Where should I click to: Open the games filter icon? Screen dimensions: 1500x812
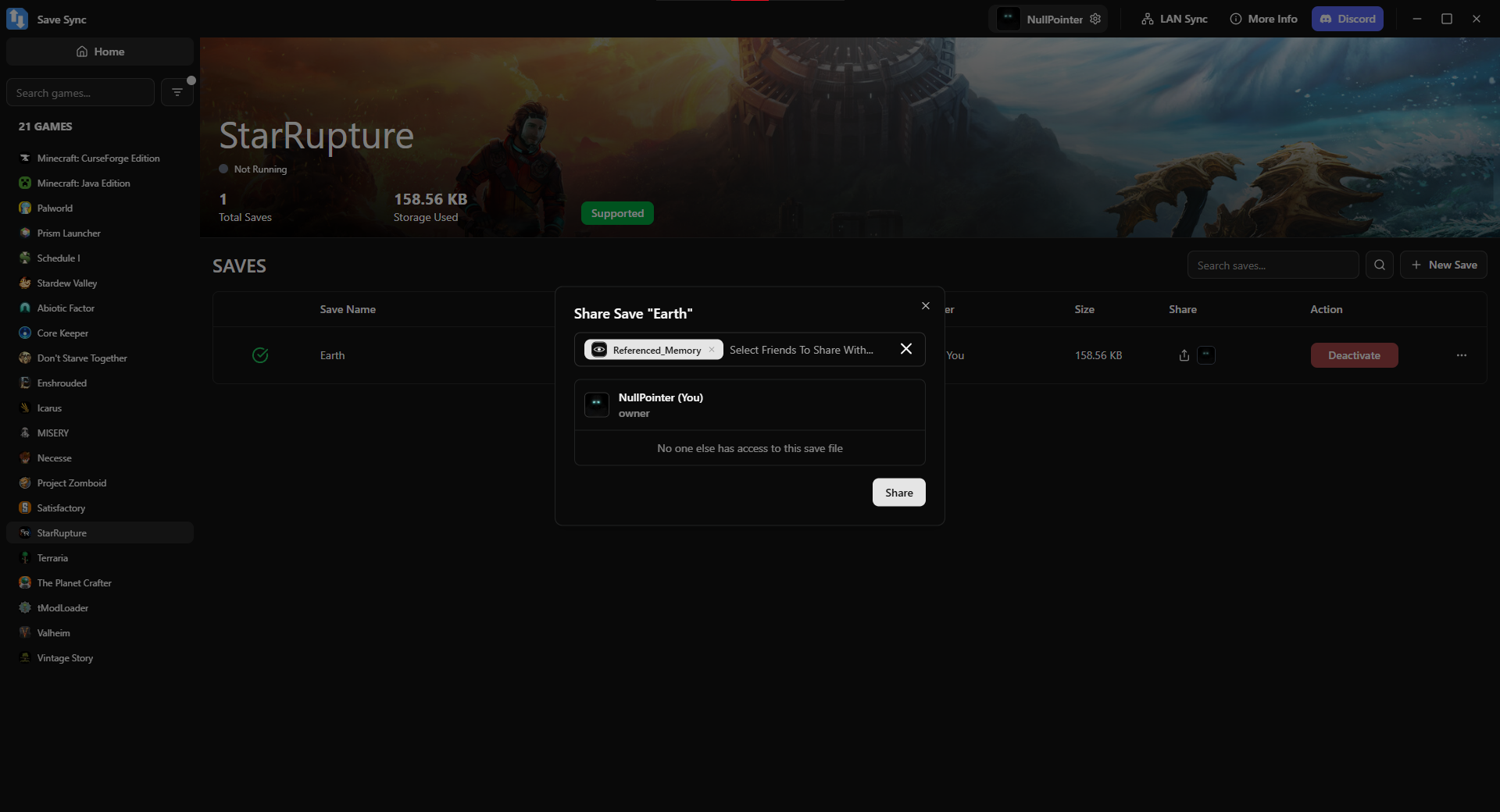coord(177,92)
